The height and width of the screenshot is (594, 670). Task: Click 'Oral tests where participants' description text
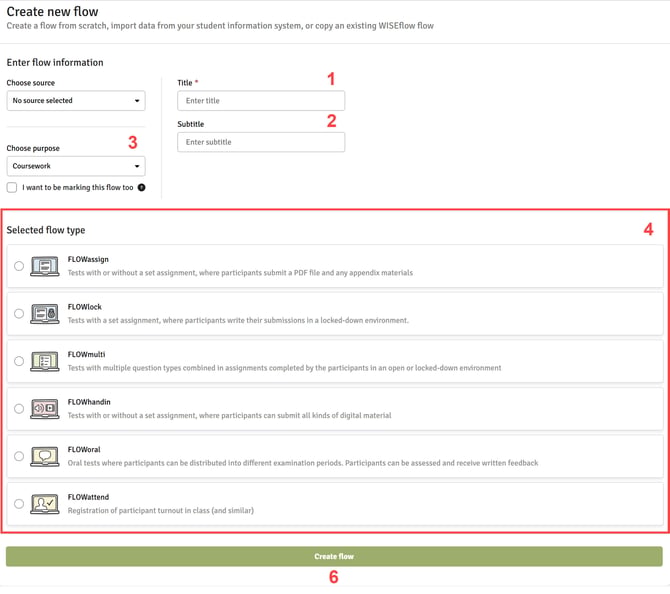click(303, 463)
